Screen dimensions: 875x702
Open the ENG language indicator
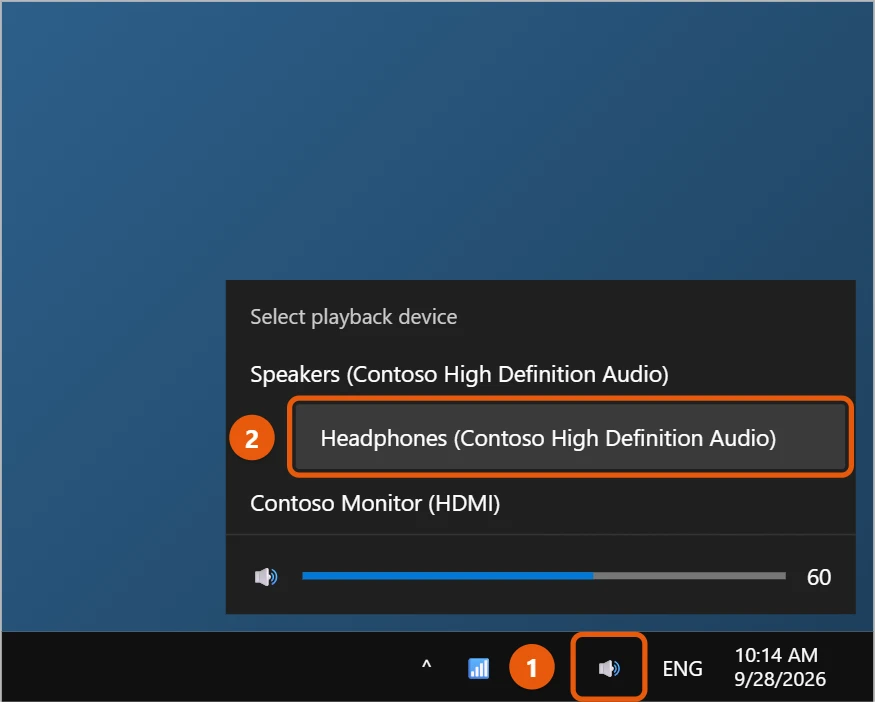click(682, 668)
